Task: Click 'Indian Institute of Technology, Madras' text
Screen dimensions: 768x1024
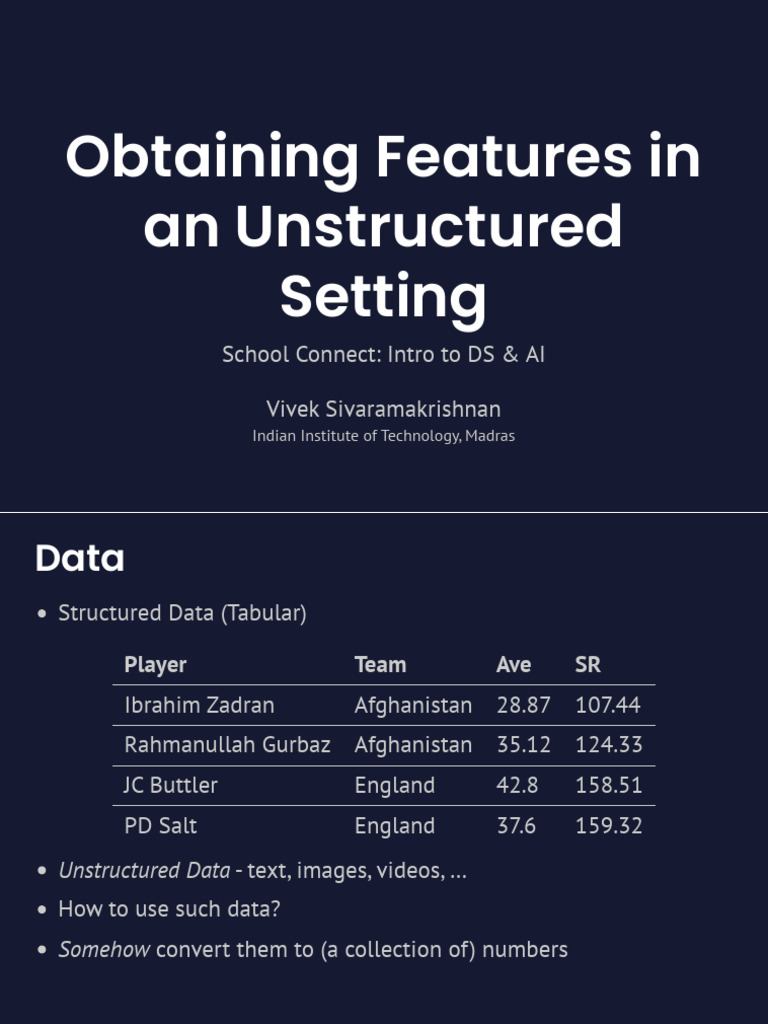Action: point(383,436)
